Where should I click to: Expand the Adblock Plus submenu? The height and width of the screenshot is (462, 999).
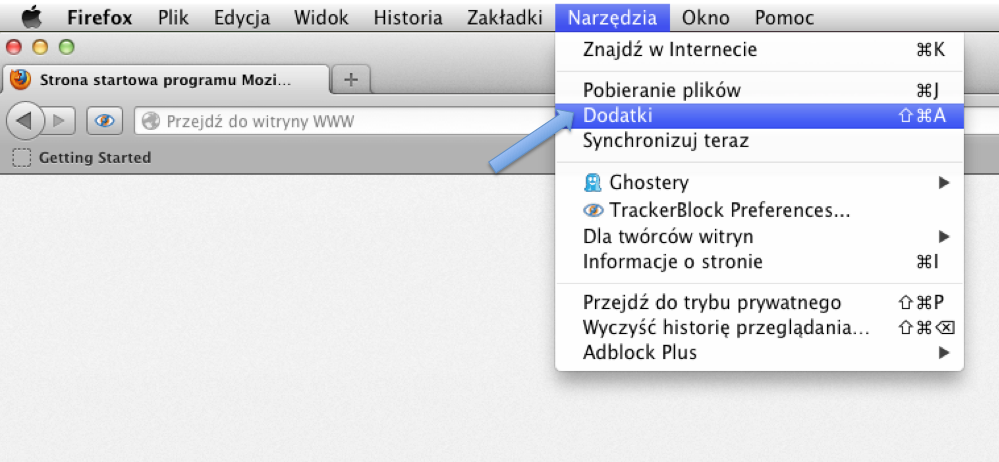(943, 353)
